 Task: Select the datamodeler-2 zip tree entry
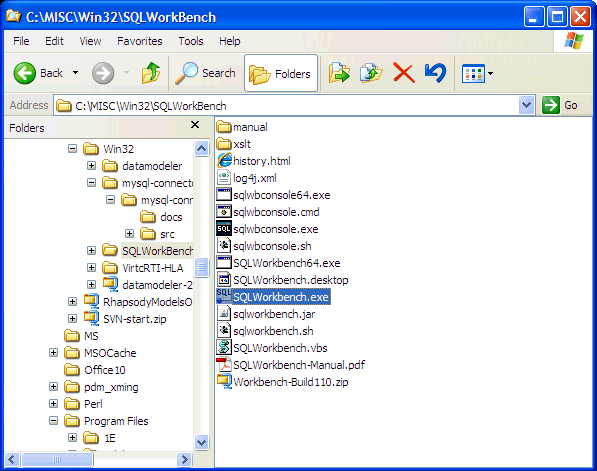coord(148,284)
